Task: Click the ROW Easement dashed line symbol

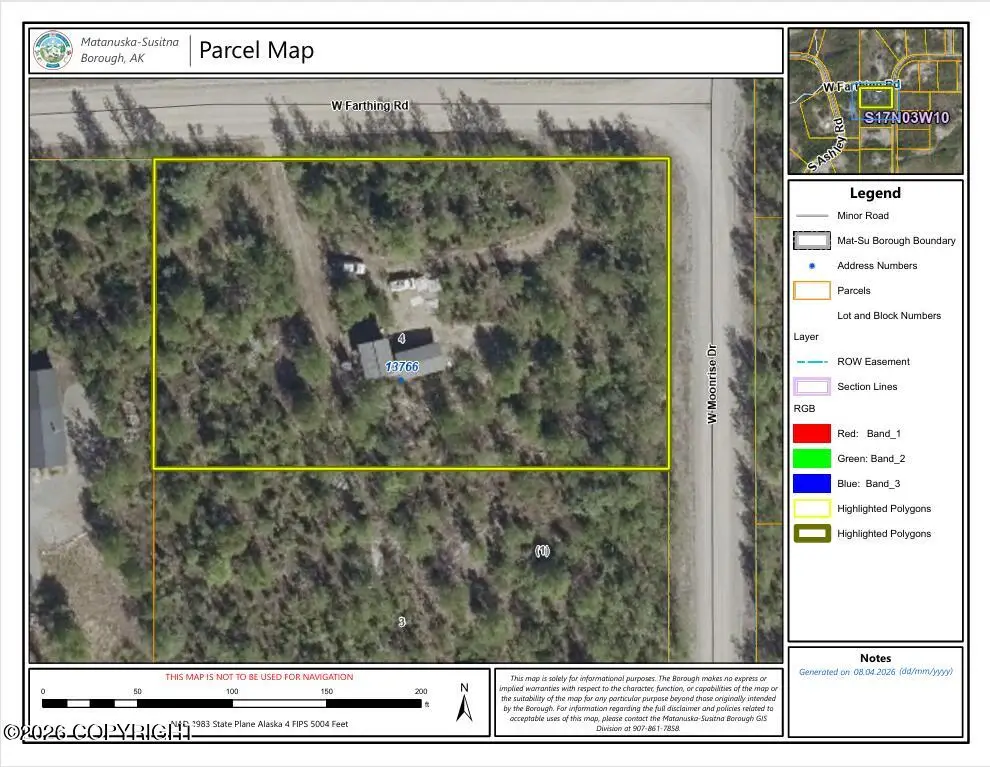Action: coord(810,362)
